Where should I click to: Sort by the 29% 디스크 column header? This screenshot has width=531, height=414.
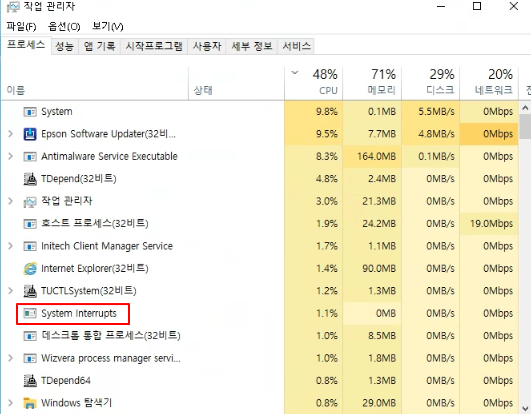click(431, 84)
